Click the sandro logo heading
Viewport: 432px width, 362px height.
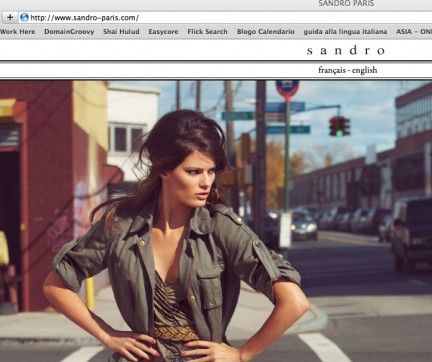[x=346, y=51]
